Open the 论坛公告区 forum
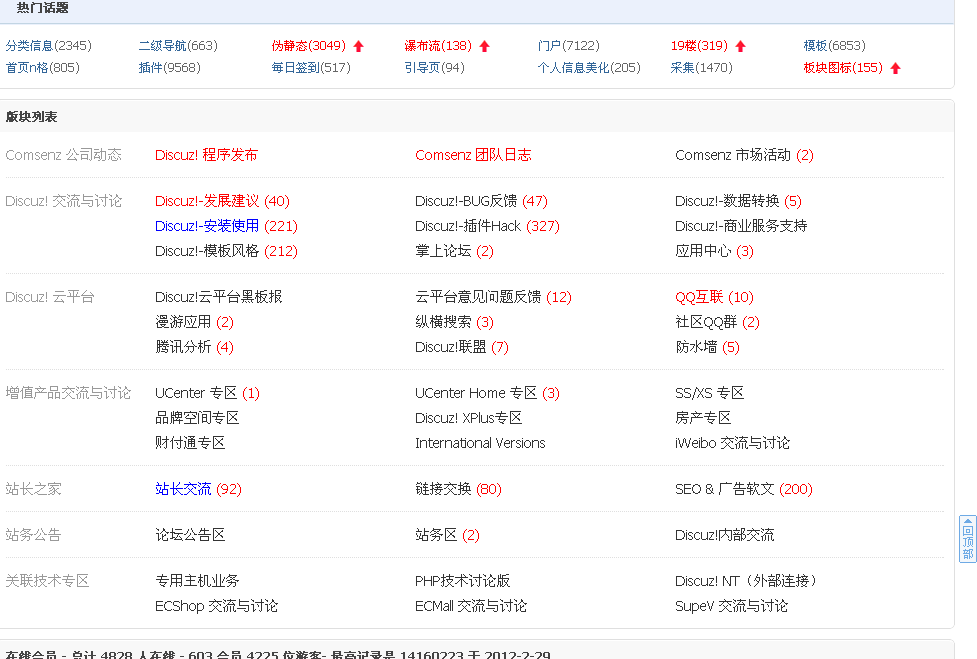This screenshot has width=977, height=659. (x=190, y=534)
